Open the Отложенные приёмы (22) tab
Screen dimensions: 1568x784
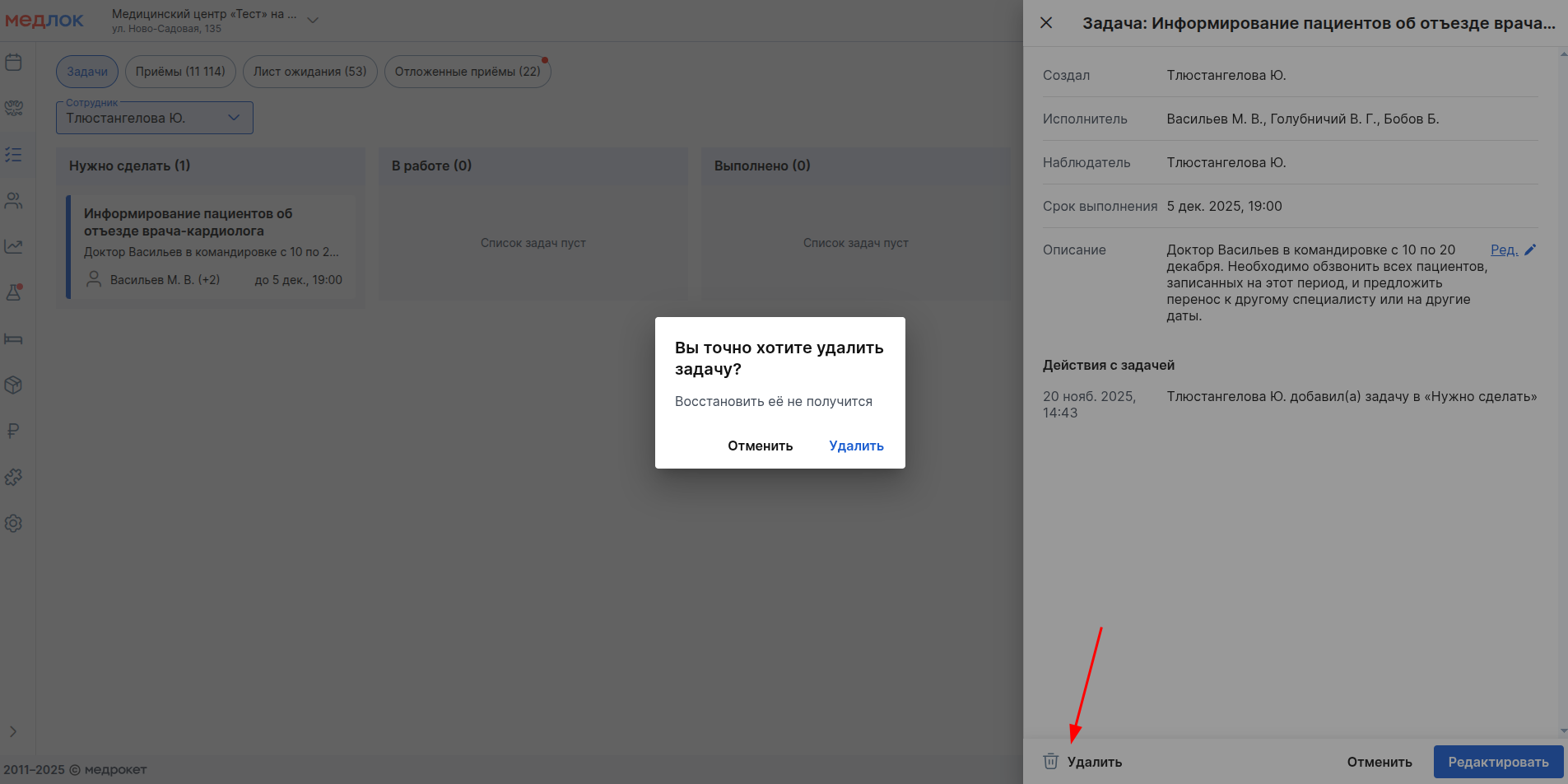[x=468, y=72]
